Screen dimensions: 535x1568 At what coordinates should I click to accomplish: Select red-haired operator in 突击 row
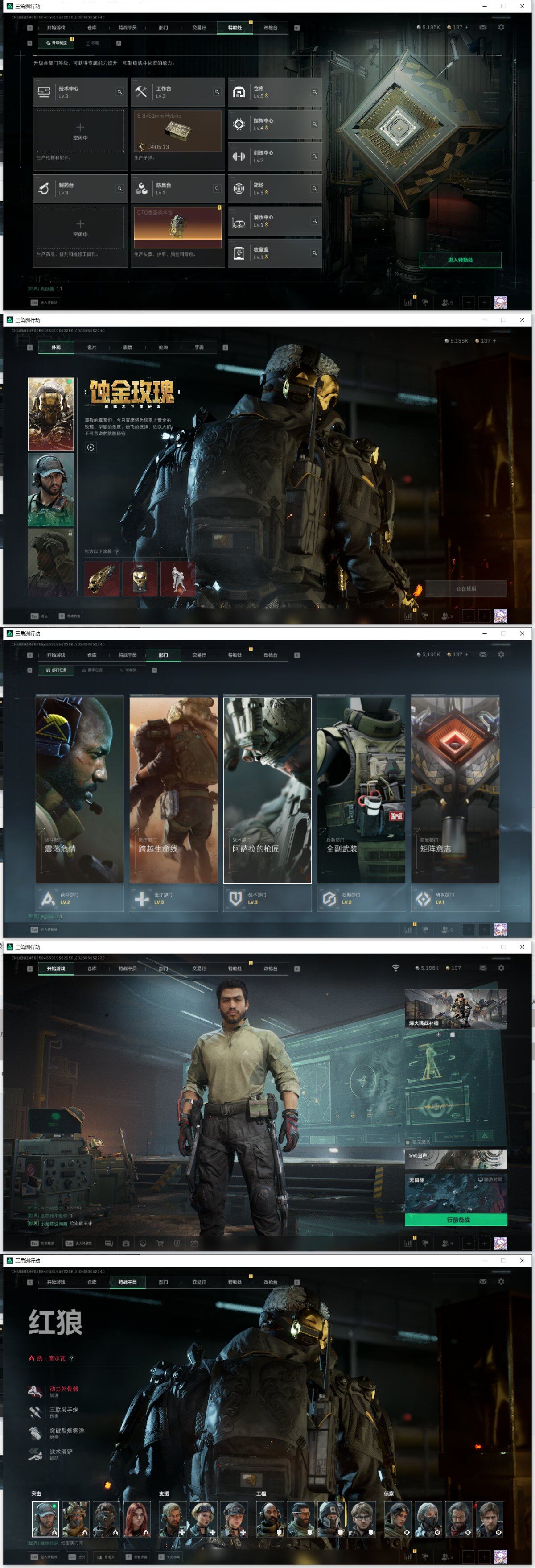[137, 1519]
